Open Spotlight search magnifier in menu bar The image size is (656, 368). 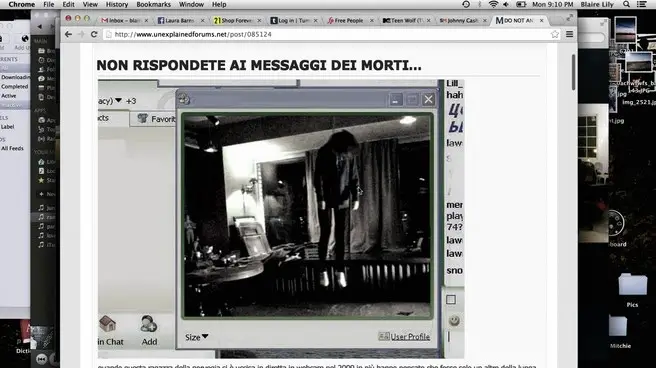(x=626, y=4)
